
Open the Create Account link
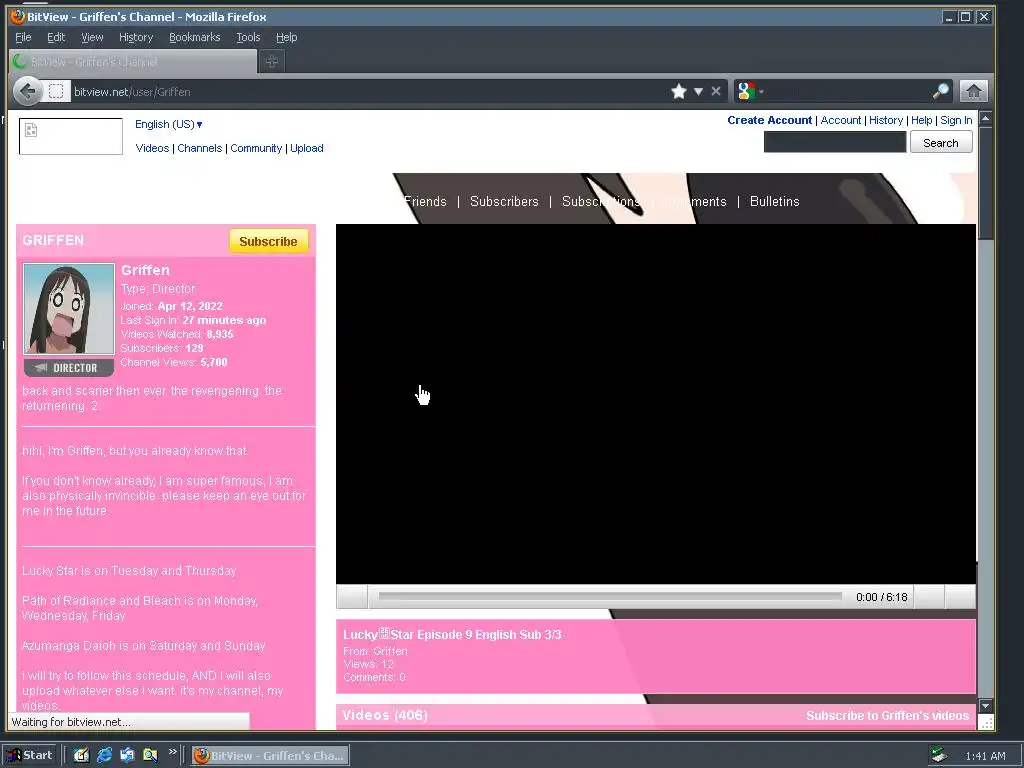(769, 120)
